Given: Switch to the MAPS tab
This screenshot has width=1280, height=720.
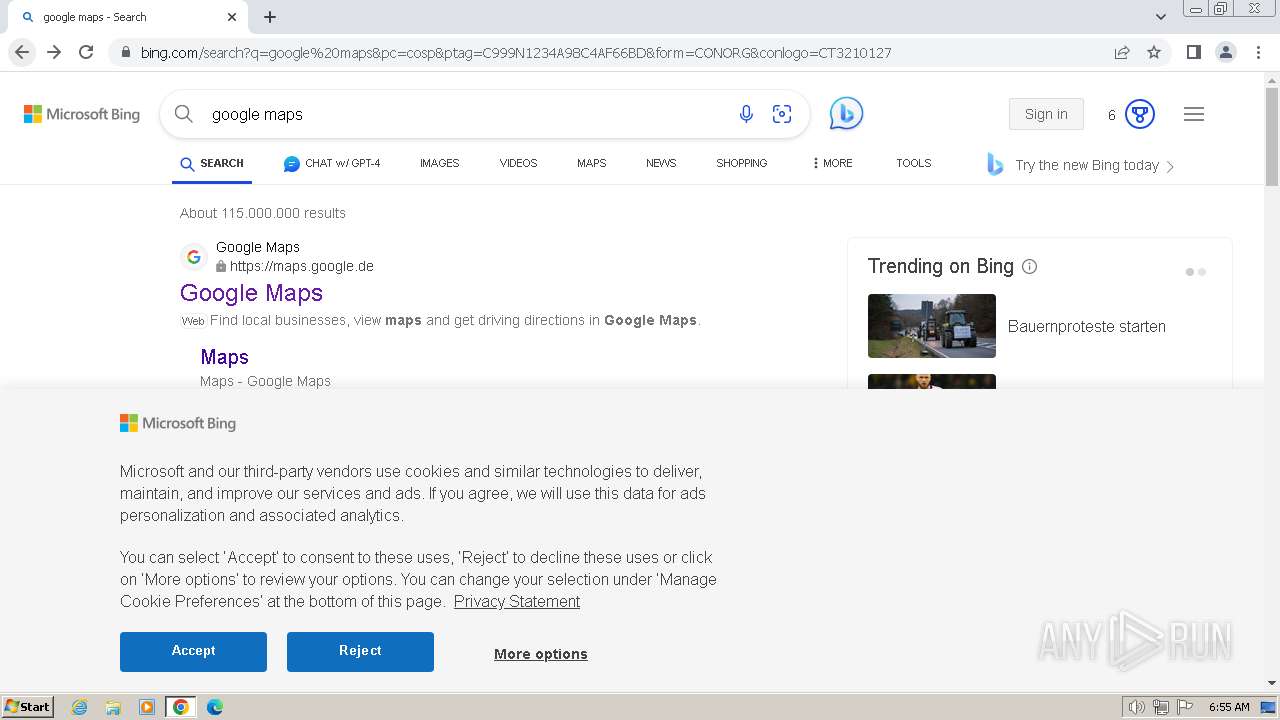Looking at the screenshot, I should pyautogui.click(x=591, y=163).
